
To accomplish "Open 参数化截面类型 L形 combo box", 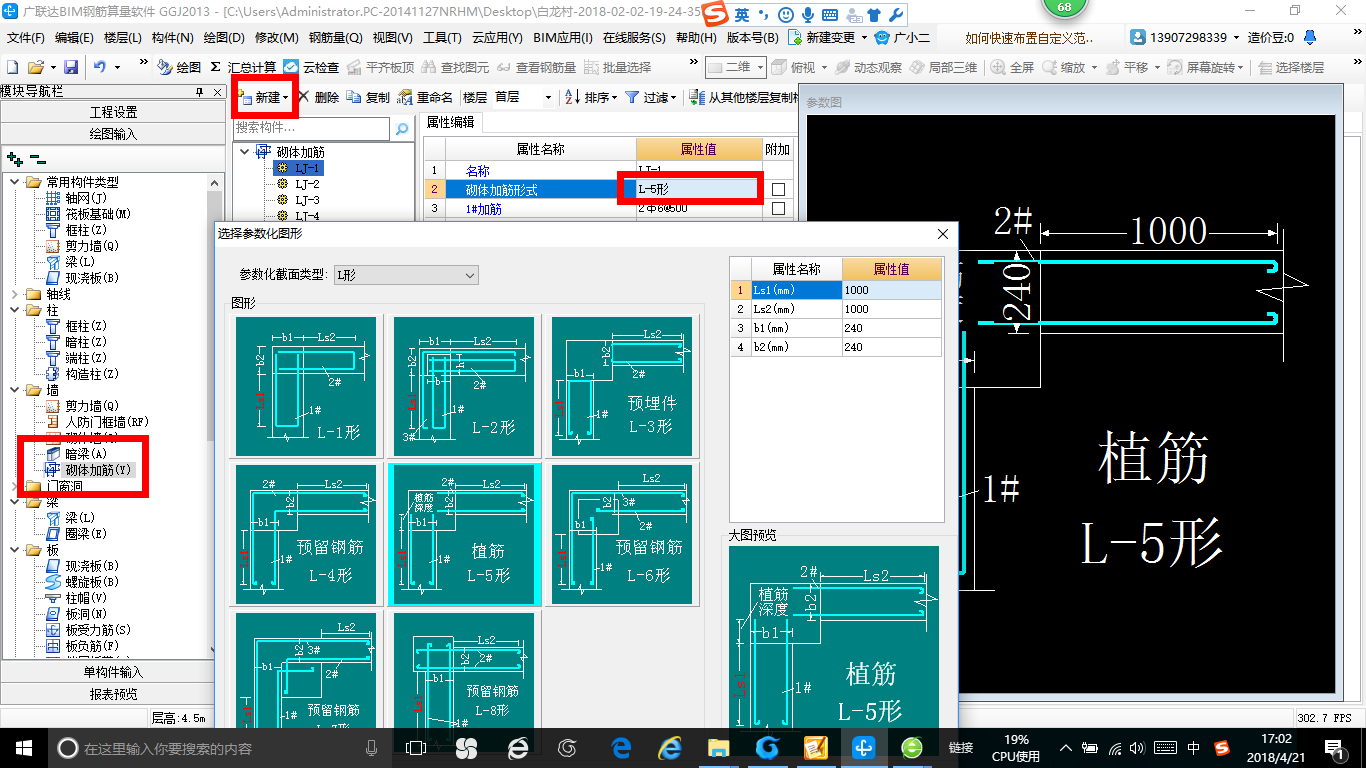I will click(406, 275).
